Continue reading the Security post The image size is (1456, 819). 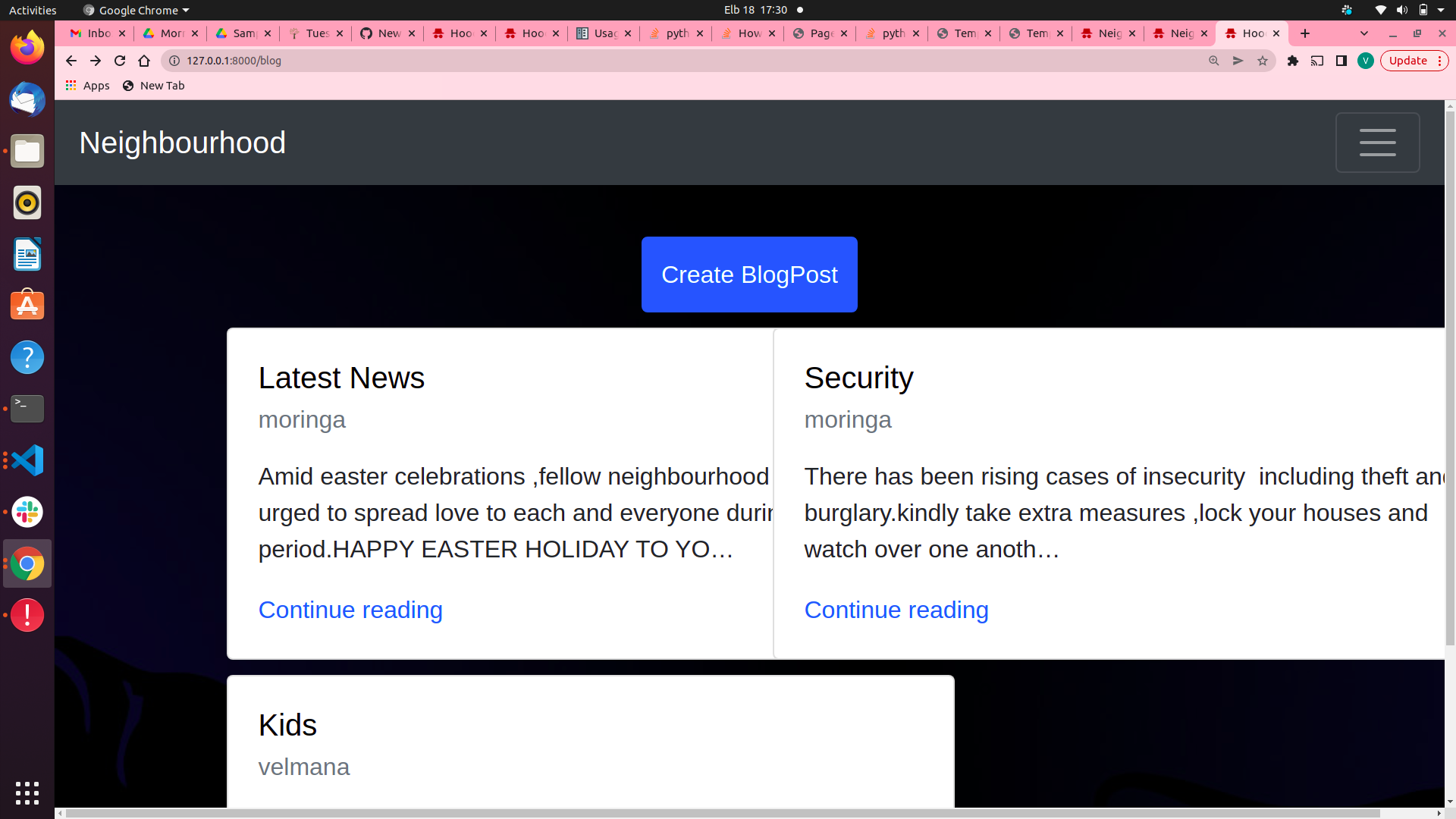896,610
